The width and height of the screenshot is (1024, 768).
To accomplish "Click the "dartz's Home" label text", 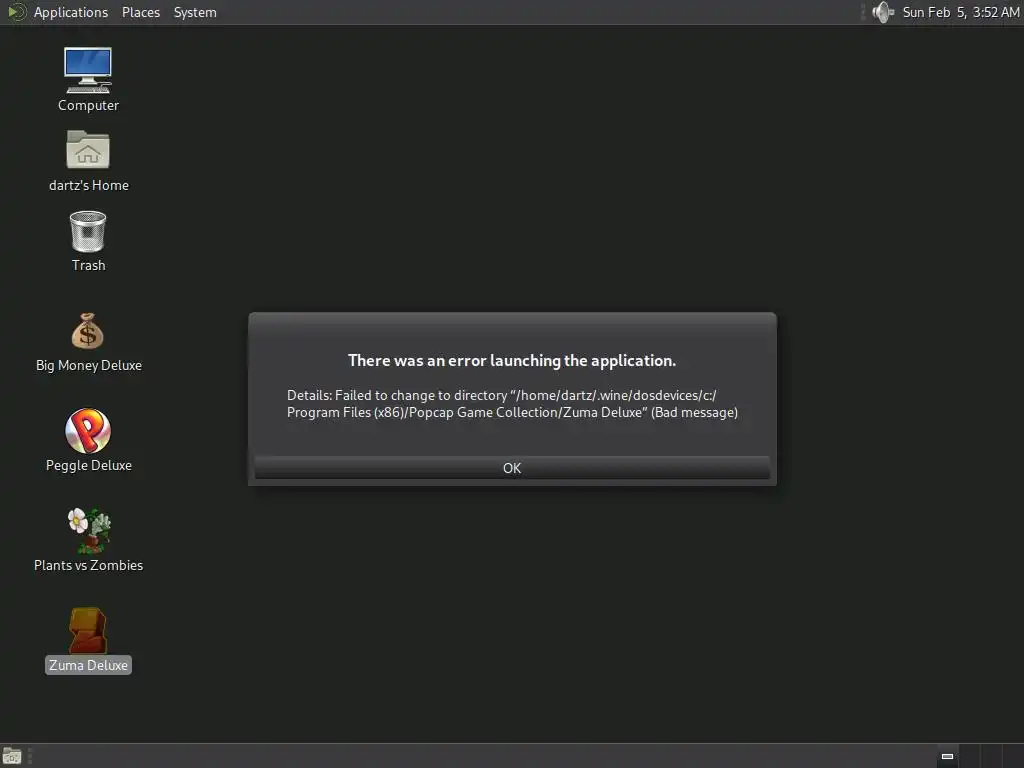I will click(89, 185).
